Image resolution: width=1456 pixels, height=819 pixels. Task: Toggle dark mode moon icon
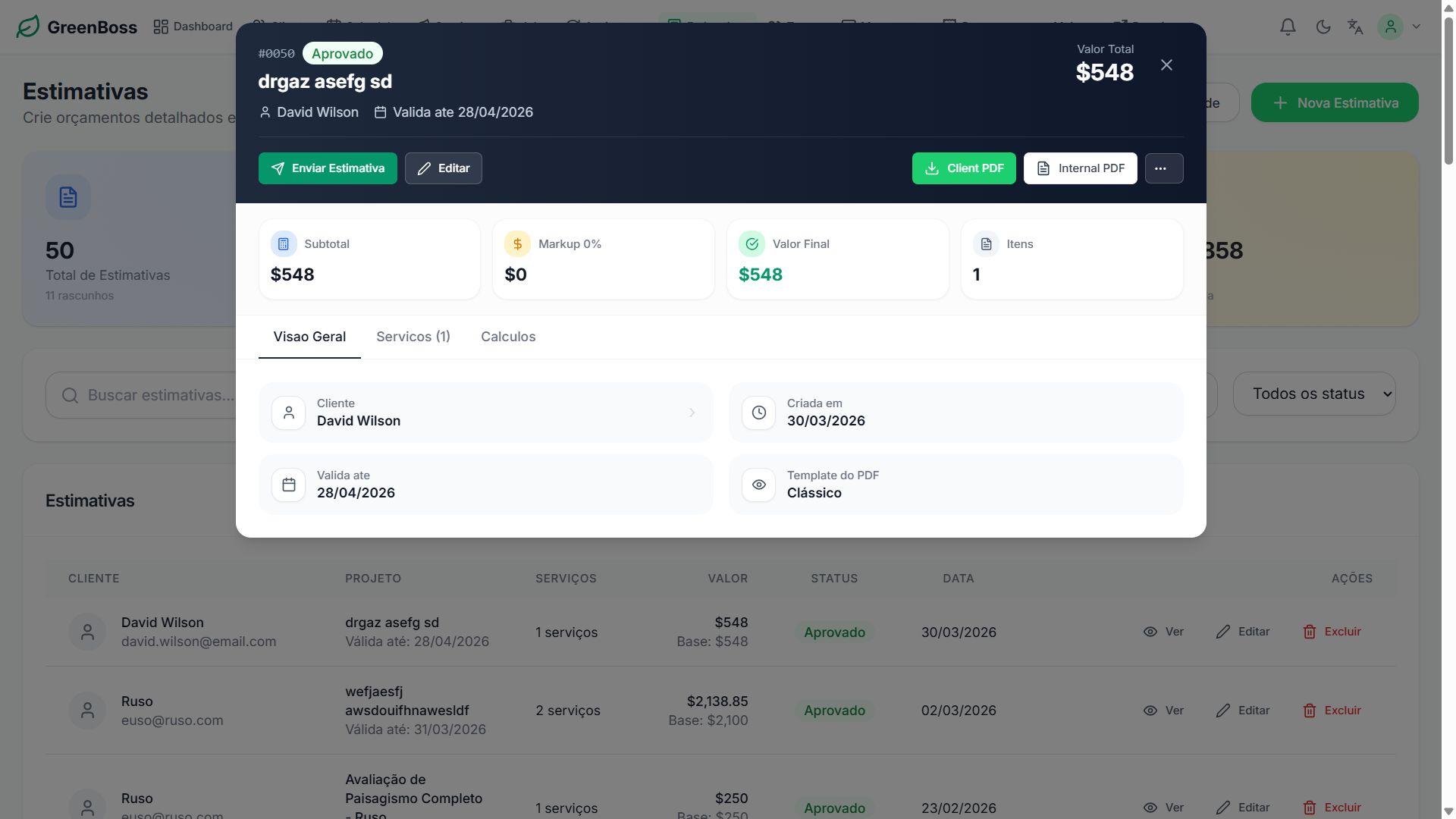point(1323,27)
